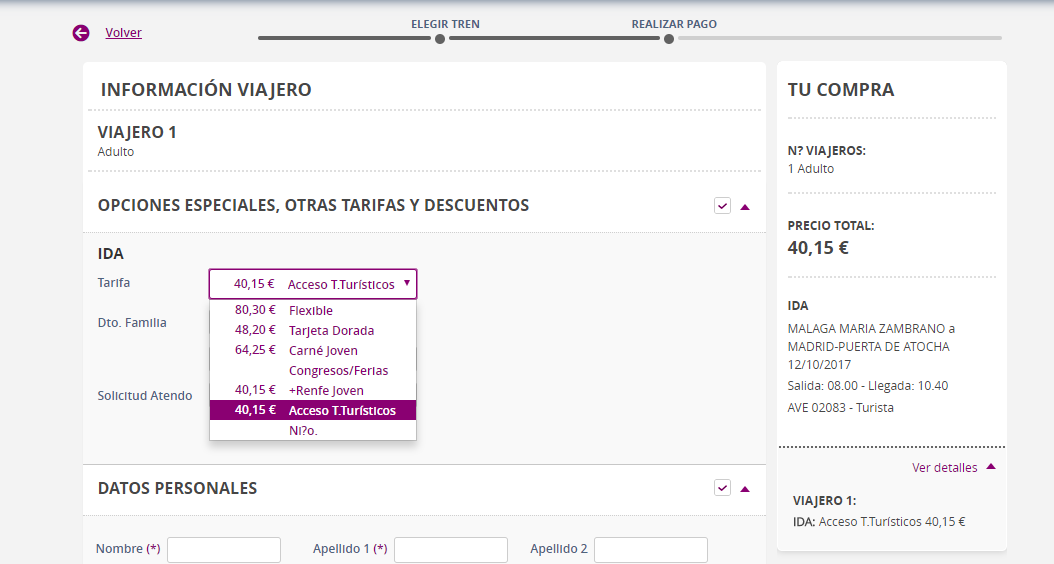The image size is (1054, 564).
Task: Click the Dto. Familia label
Action: coord(132,323)
